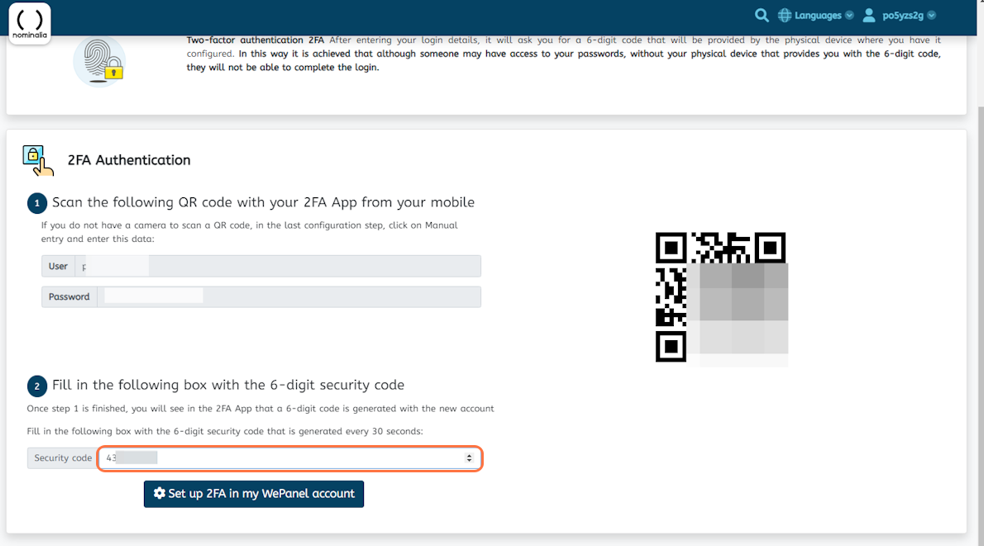Screen dimensions: 984x546
Task: Click the 2FA Authentication heading
Action: pyautogui.click(x=129, y=160)
